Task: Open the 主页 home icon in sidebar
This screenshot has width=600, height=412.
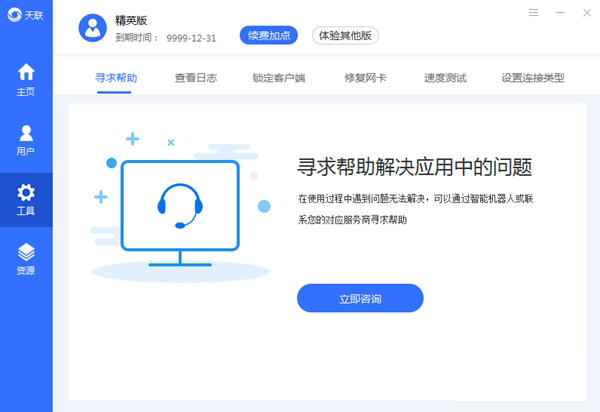Action: pyautogui.click(x=26, y=72)
